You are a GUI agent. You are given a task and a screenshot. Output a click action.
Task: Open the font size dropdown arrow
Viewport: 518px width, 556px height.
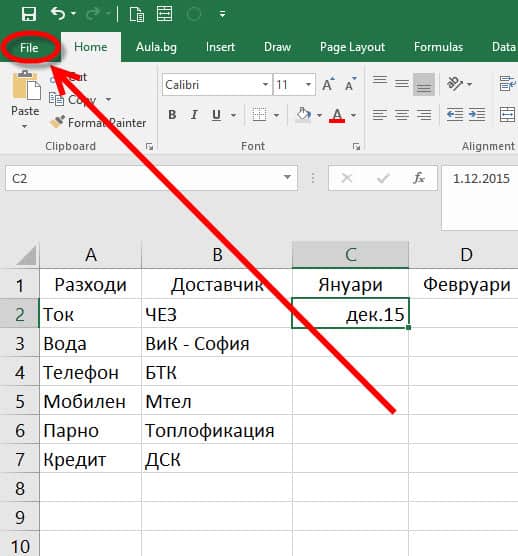pyautogui.click(x=308, y=84)
